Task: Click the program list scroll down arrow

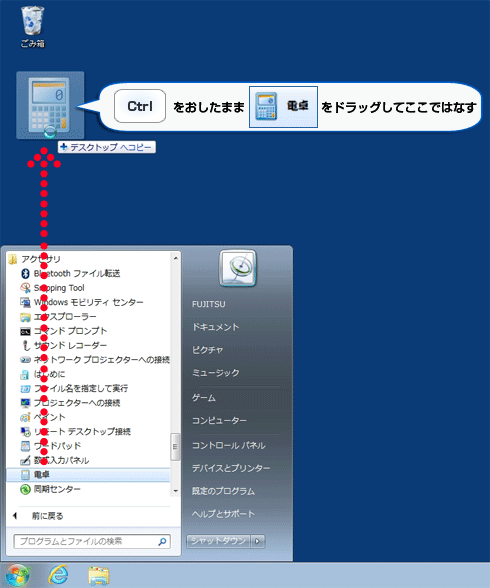Action: [175, 491]
